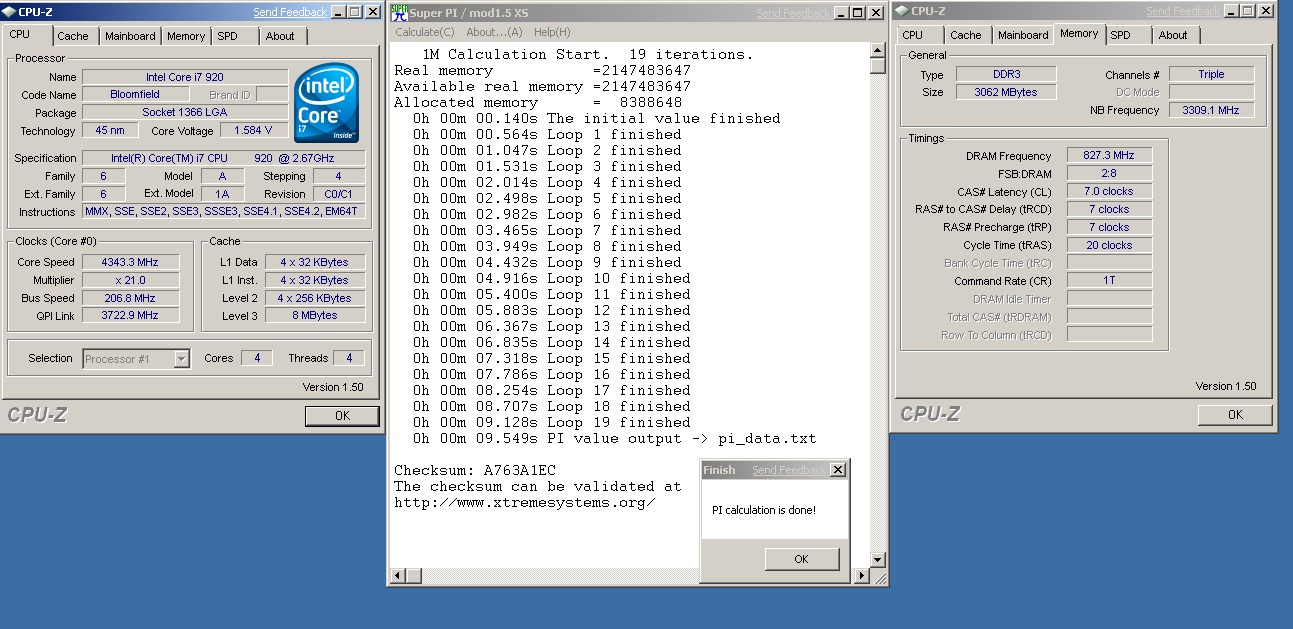The image size is (1293, 629).
Task: Open the Help(H) menu in Super PI
Action: 552,32
